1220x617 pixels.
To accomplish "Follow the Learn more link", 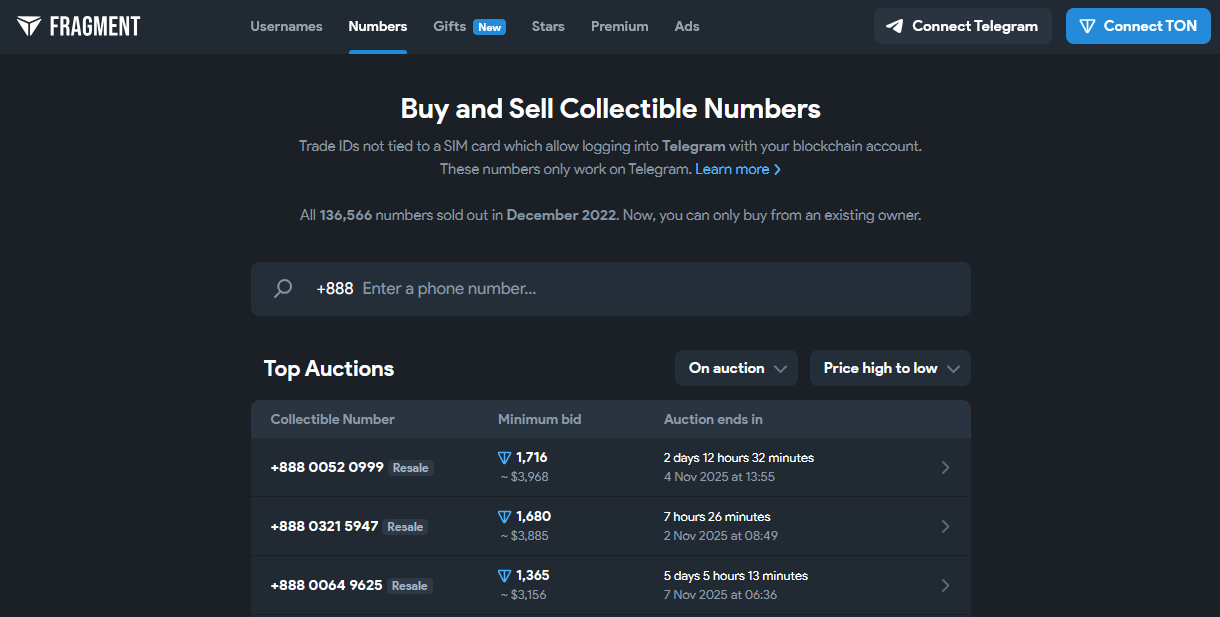I will point(738,169).
